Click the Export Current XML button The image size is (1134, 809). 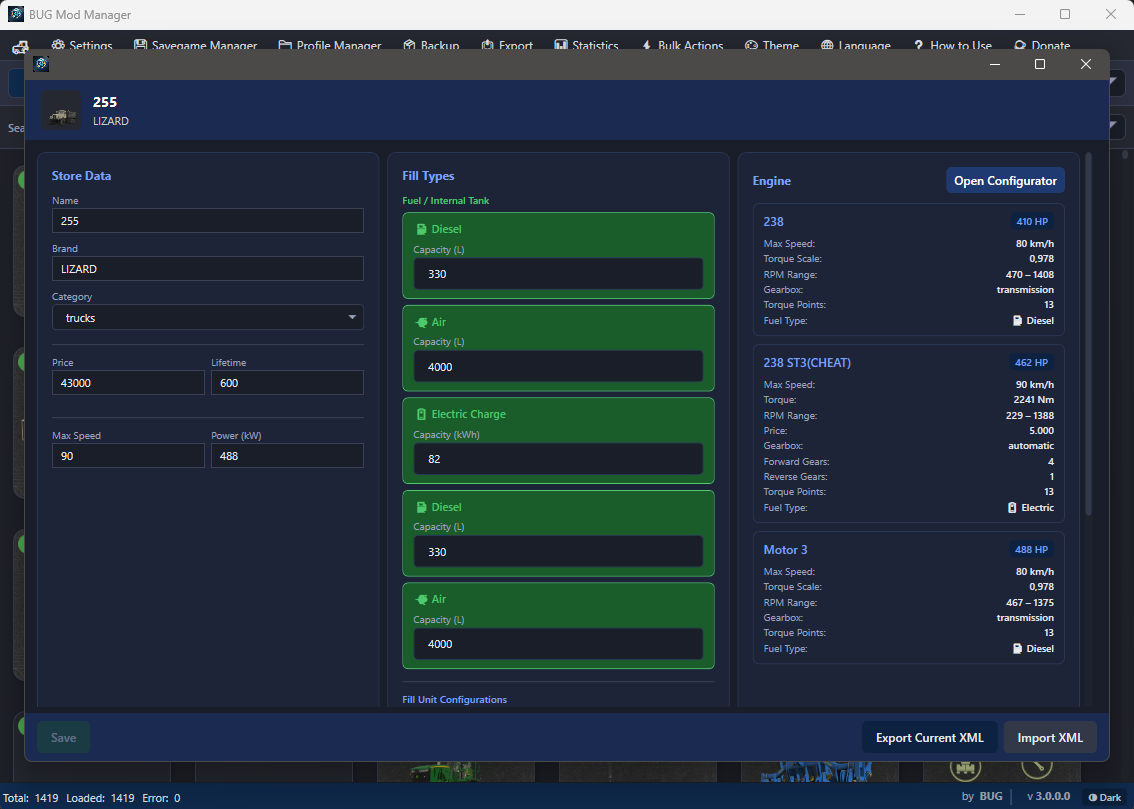(929, 738)
